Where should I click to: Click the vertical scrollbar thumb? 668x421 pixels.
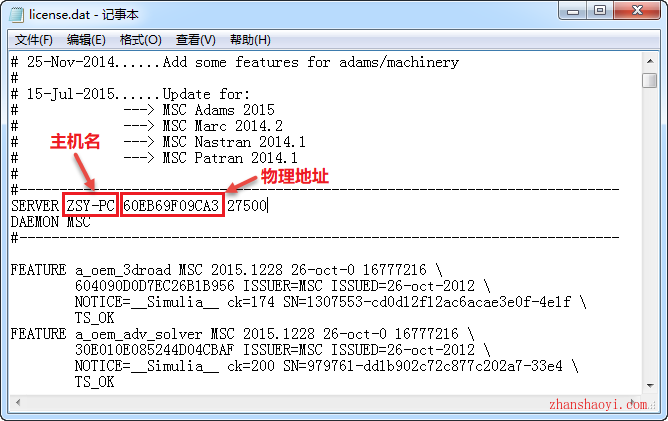[650, 81]
